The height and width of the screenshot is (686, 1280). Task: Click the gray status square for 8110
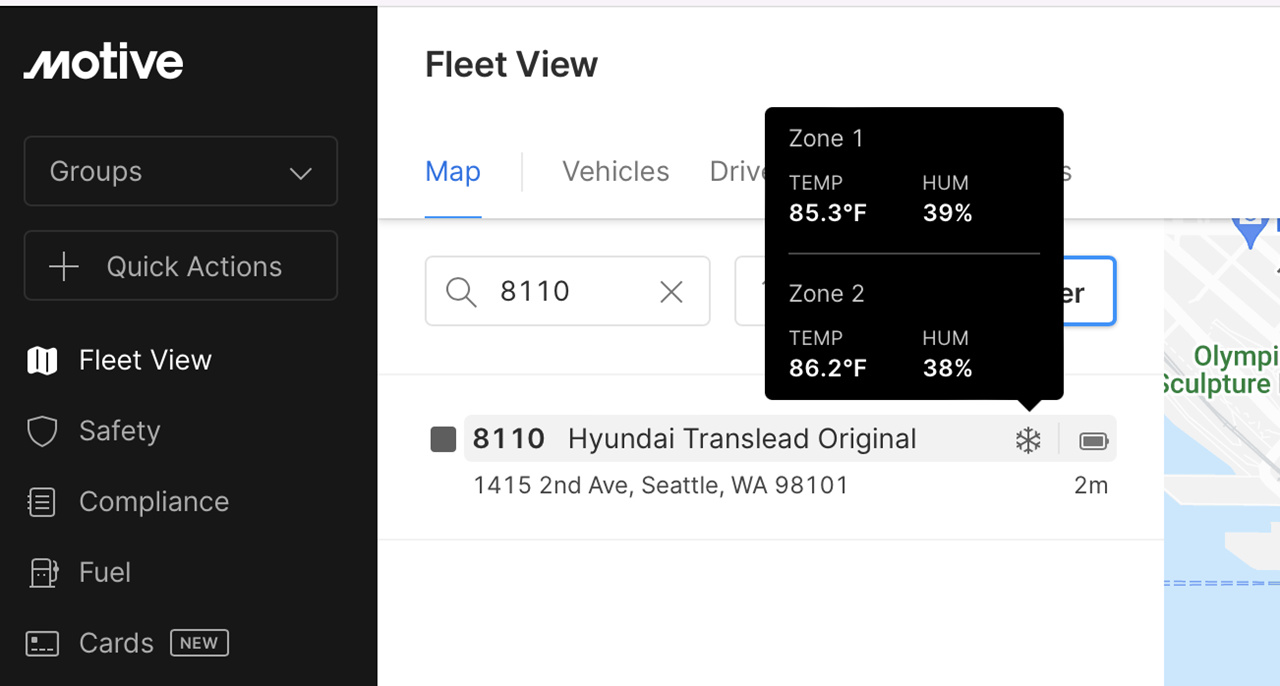(x=443, y=439)
